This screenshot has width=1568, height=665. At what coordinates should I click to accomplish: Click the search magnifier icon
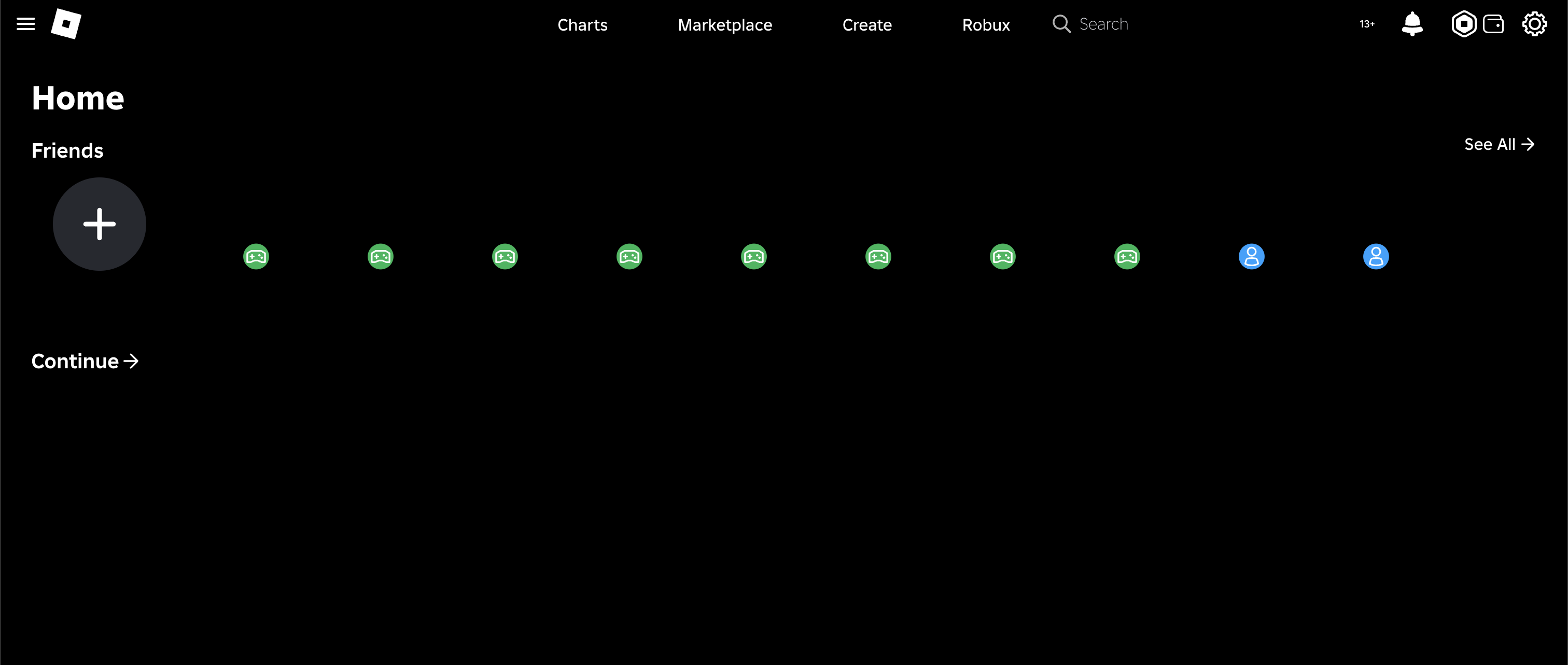coord(1061,24)
